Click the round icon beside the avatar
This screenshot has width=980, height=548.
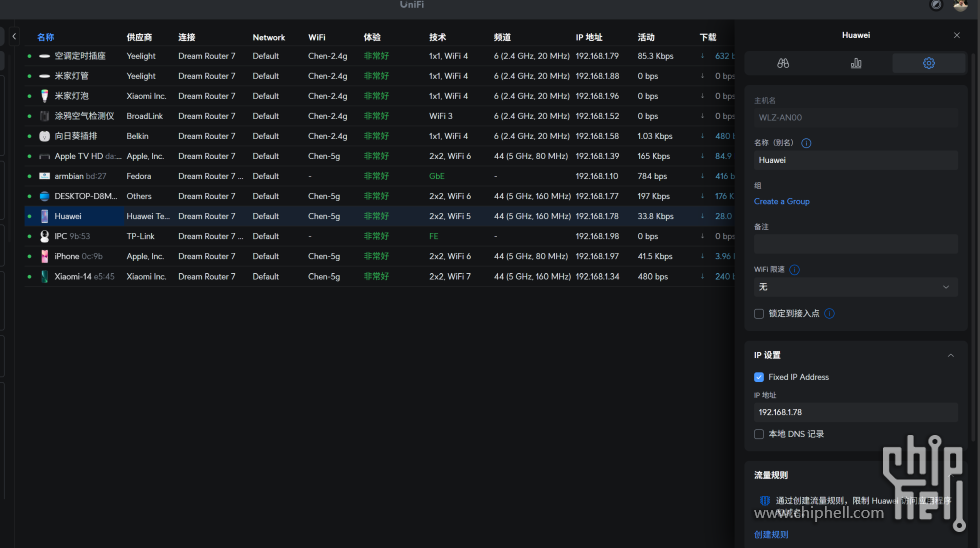click(x=936, y=5)
